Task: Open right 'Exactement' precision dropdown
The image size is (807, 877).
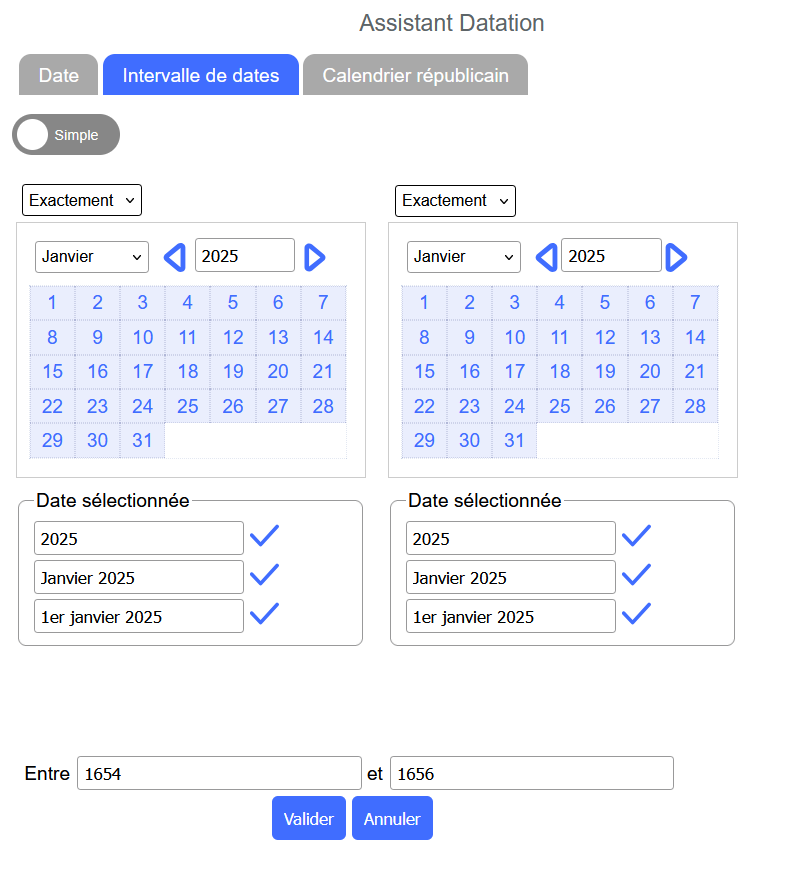Action: [455, 200]
